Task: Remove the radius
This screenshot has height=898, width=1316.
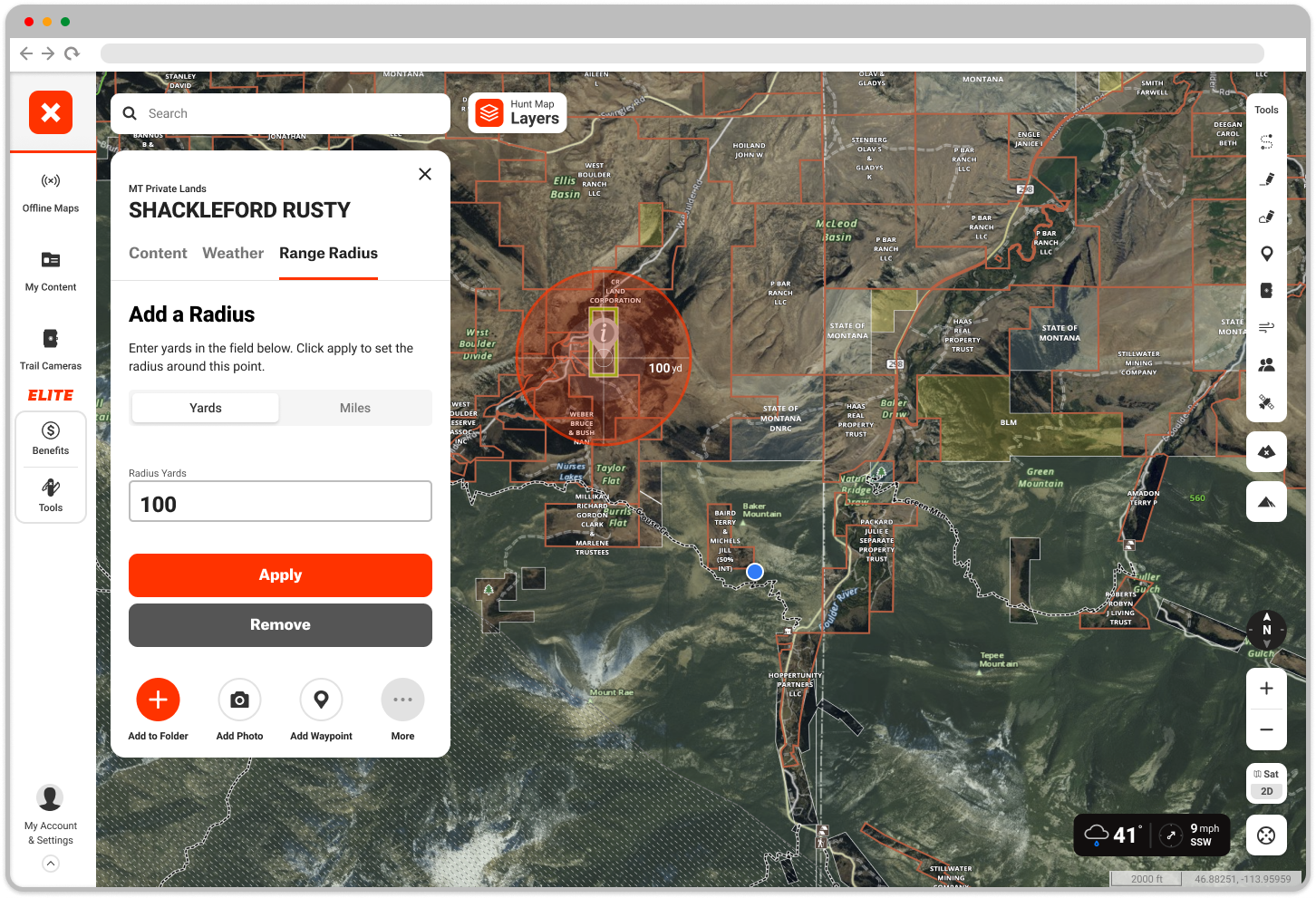Action: pyautogui.click(x=280, y=625)
